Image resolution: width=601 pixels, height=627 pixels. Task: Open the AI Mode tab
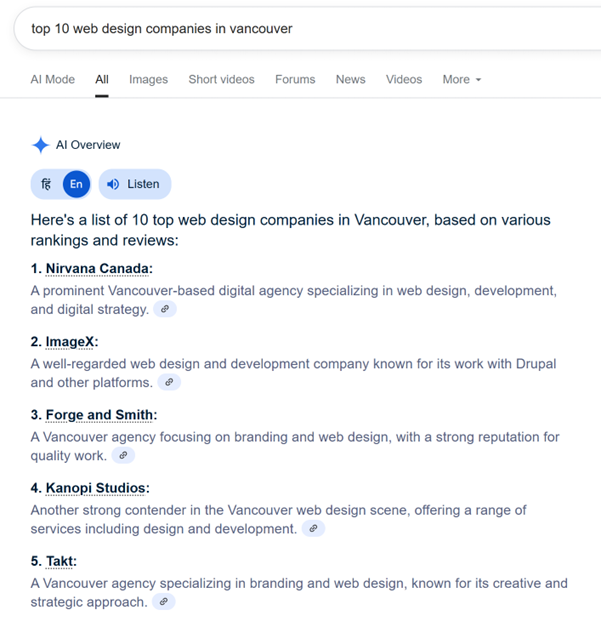coord(53,80)
